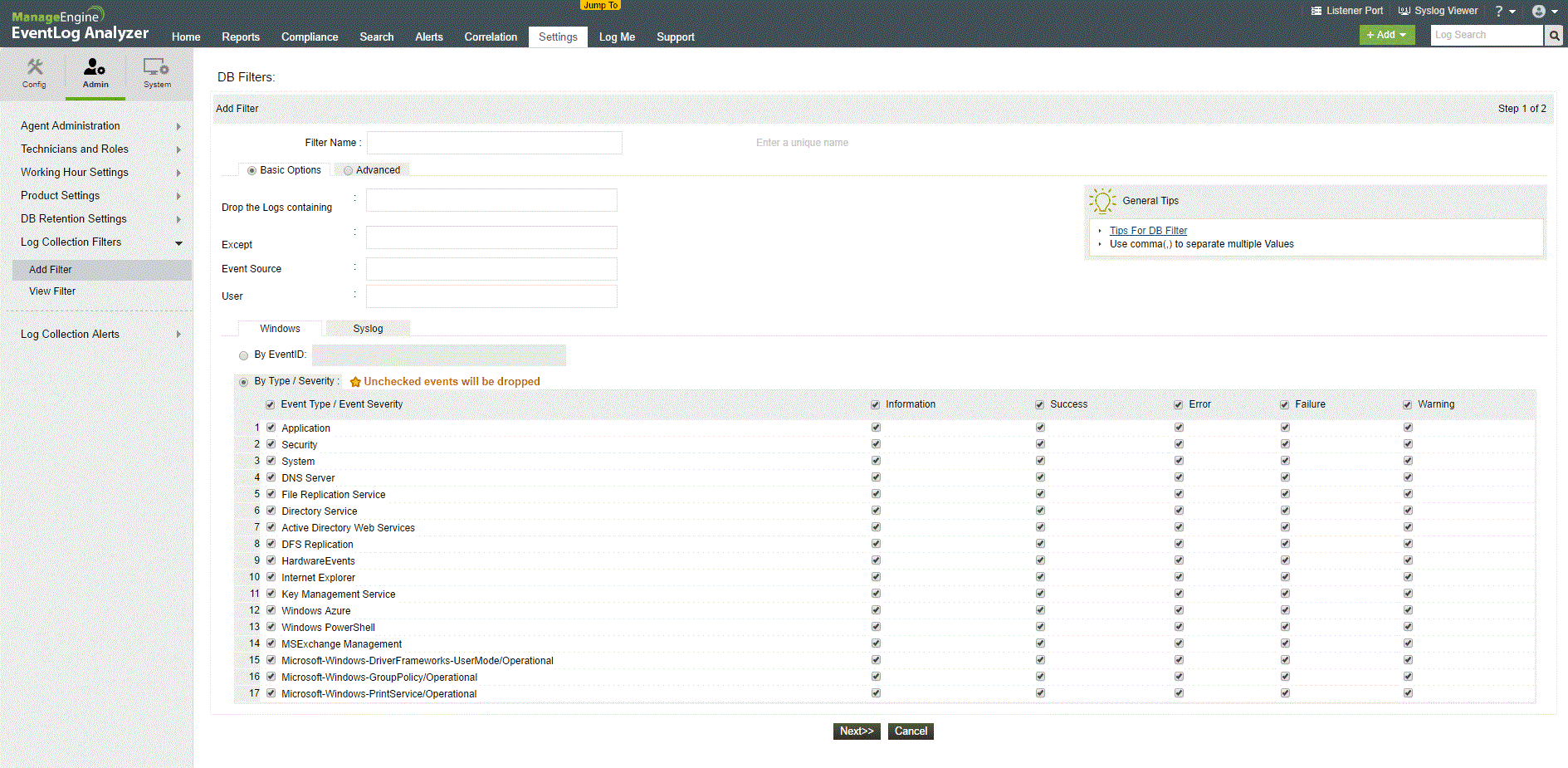Image resolution: width=1568 pixels, height=768 pixels.
Task: Click the Filter Name input field
Action: coord(494,142)
